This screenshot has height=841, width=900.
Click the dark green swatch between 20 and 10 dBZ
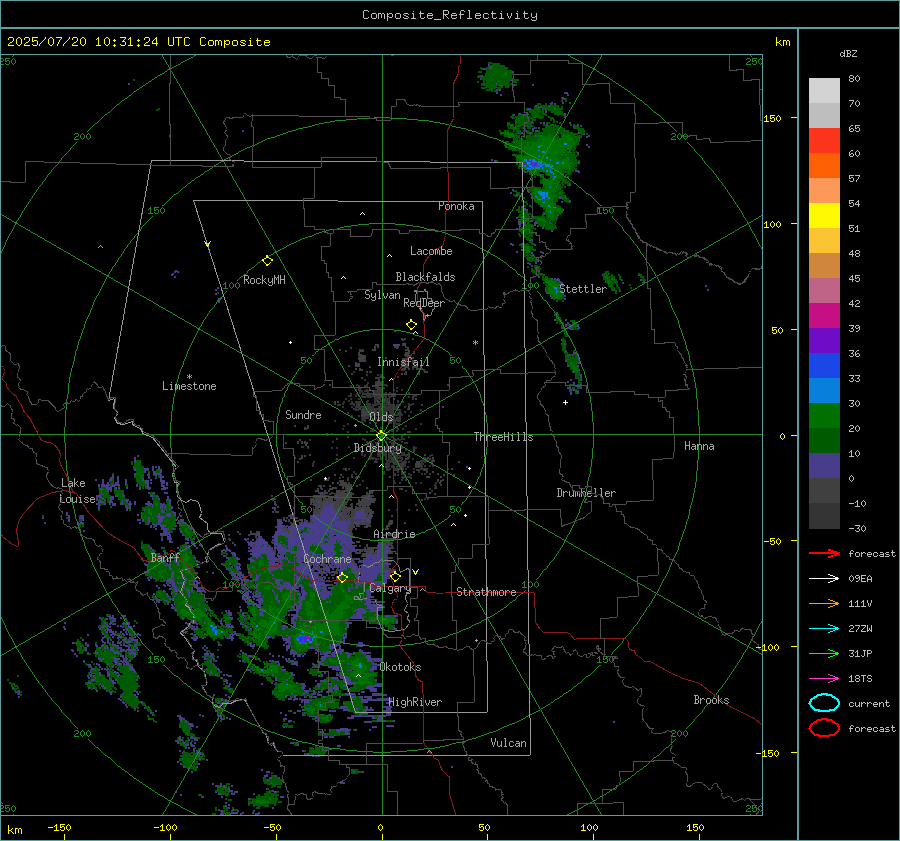[824, 441]
